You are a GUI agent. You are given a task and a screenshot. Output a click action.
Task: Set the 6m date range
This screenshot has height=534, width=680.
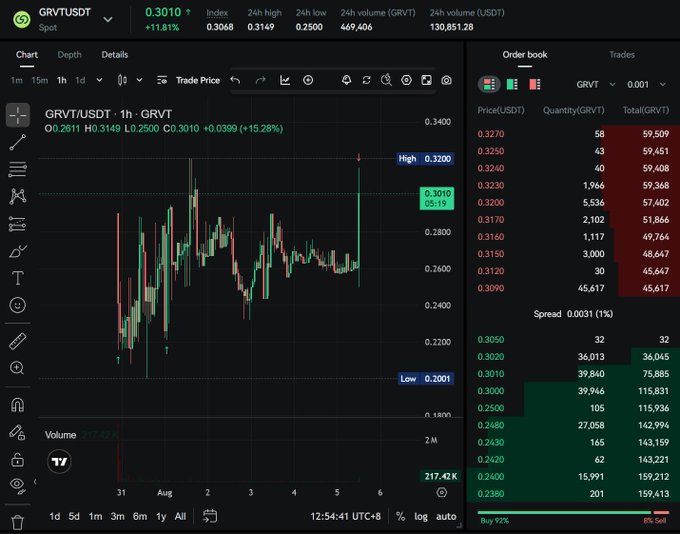pyautogui.click(x=140, y=516)
